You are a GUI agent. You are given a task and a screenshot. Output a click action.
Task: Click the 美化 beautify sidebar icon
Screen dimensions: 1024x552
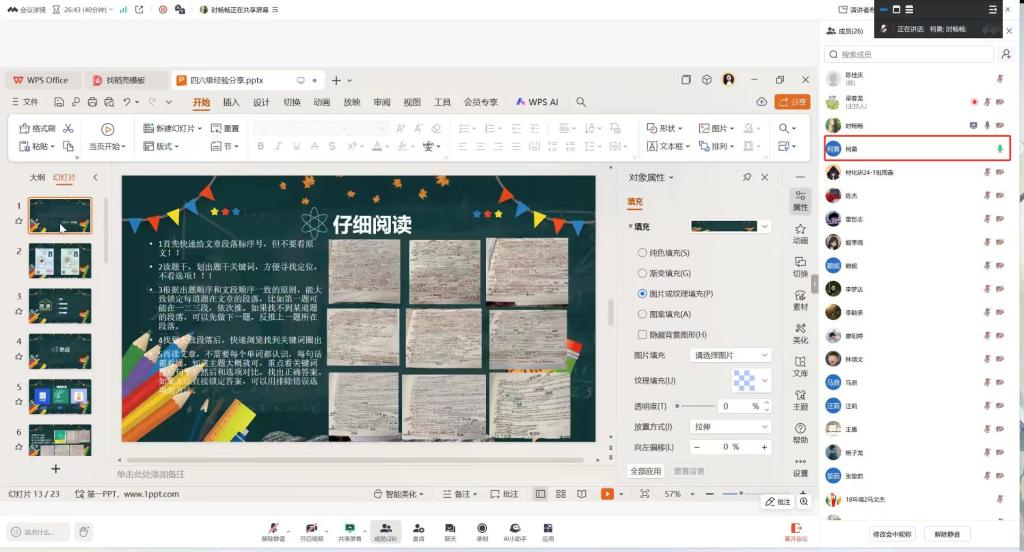click(x=800, y=334)
